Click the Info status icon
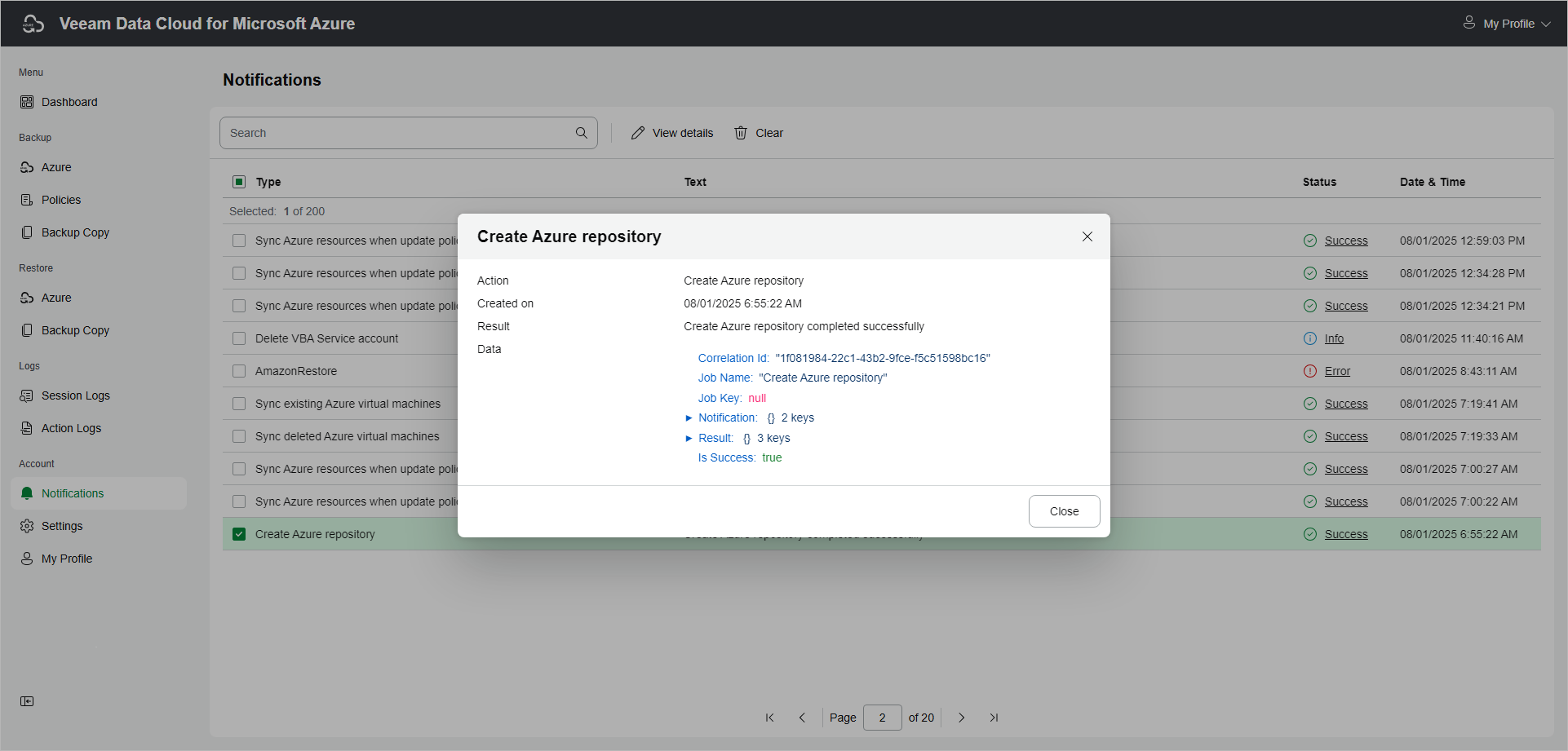Screen dimensions: 1568x751 (x=1310, y=338)
